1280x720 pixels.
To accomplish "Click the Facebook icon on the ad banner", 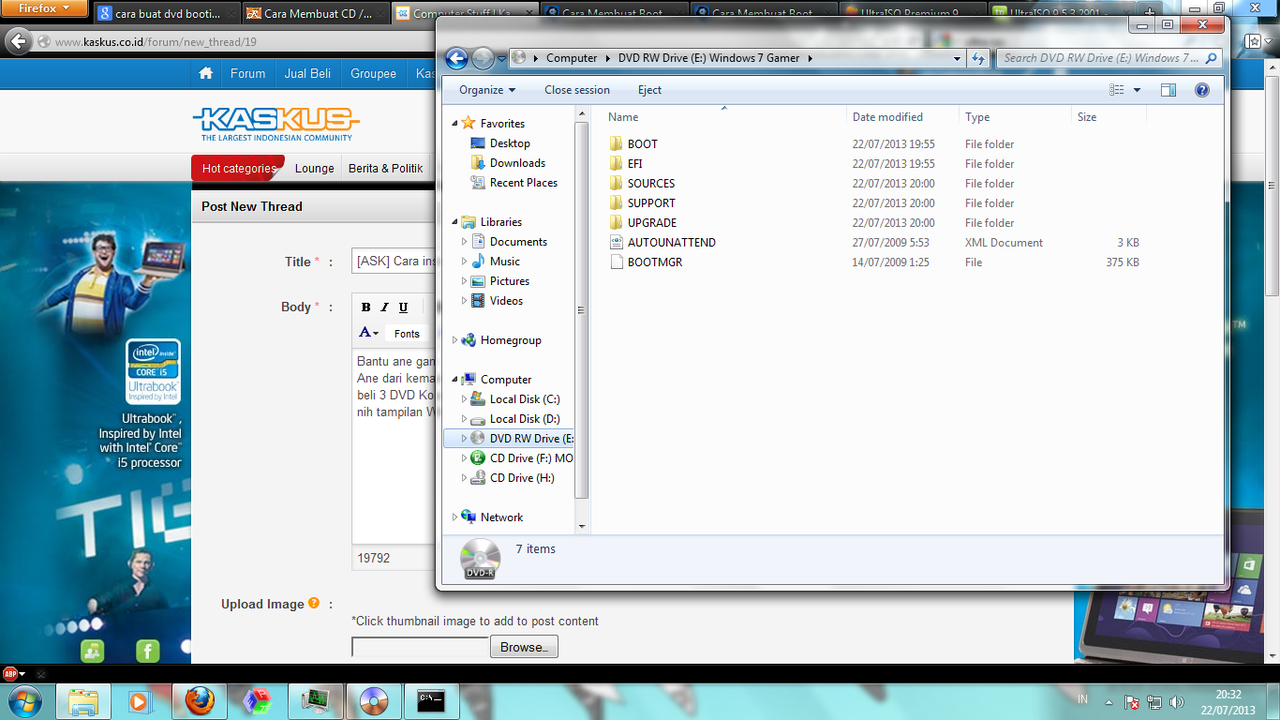I will pyautogui.click(x=148, y=652).
